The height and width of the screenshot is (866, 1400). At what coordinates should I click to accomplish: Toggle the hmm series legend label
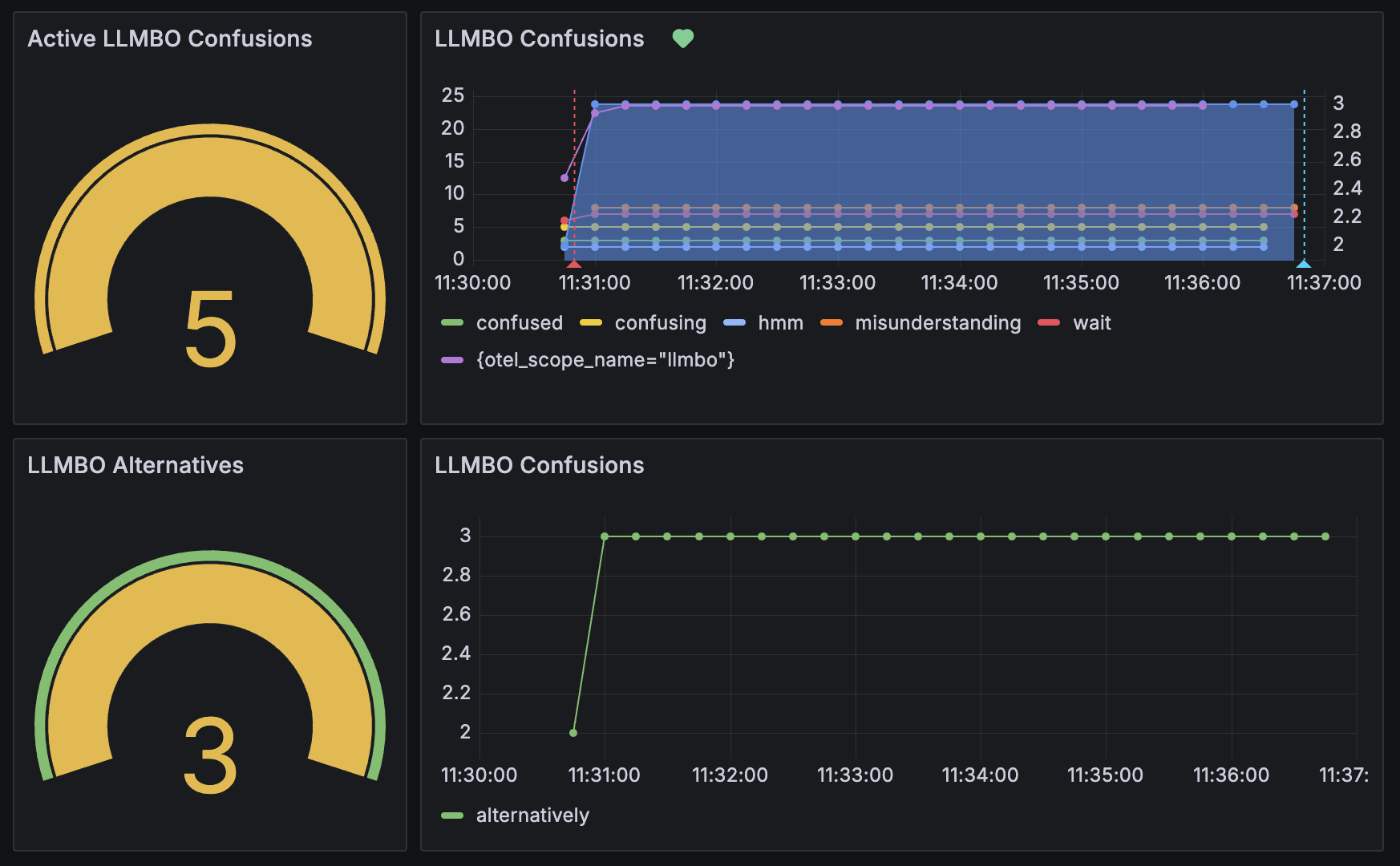point(780,323)
